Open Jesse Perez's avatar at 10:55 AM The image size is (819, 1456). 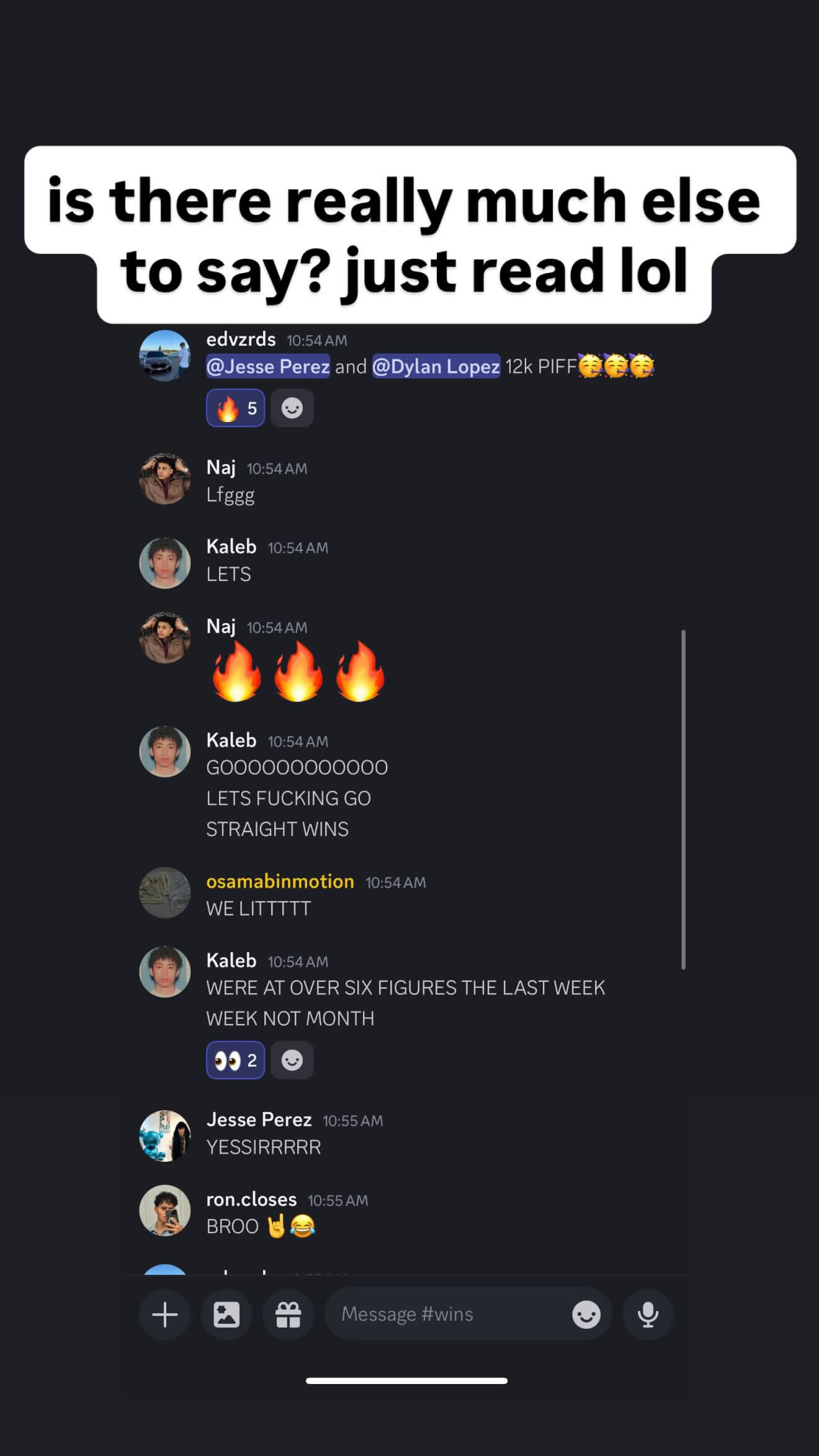click(164, 1136)
